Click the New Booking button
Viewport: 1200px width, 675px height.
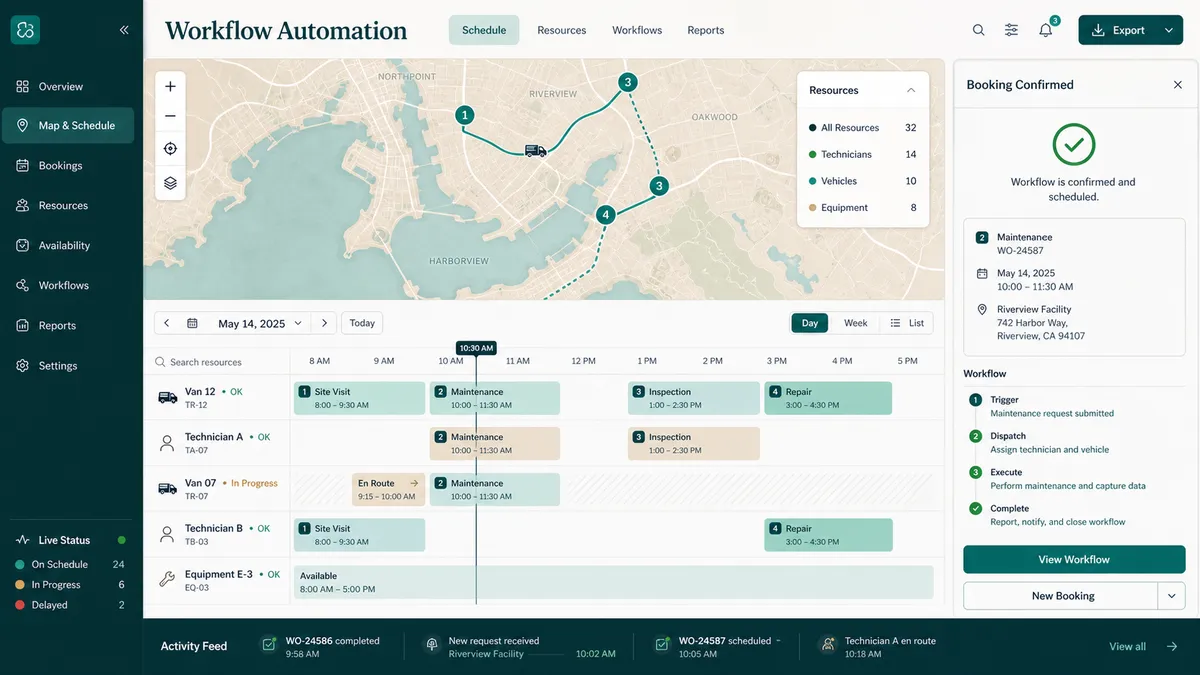1061,596
